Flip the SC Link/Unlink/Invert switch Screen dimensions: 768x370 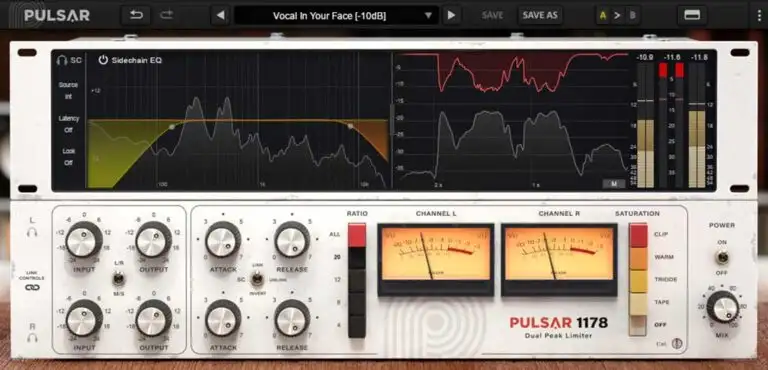(x=257, y=280)
